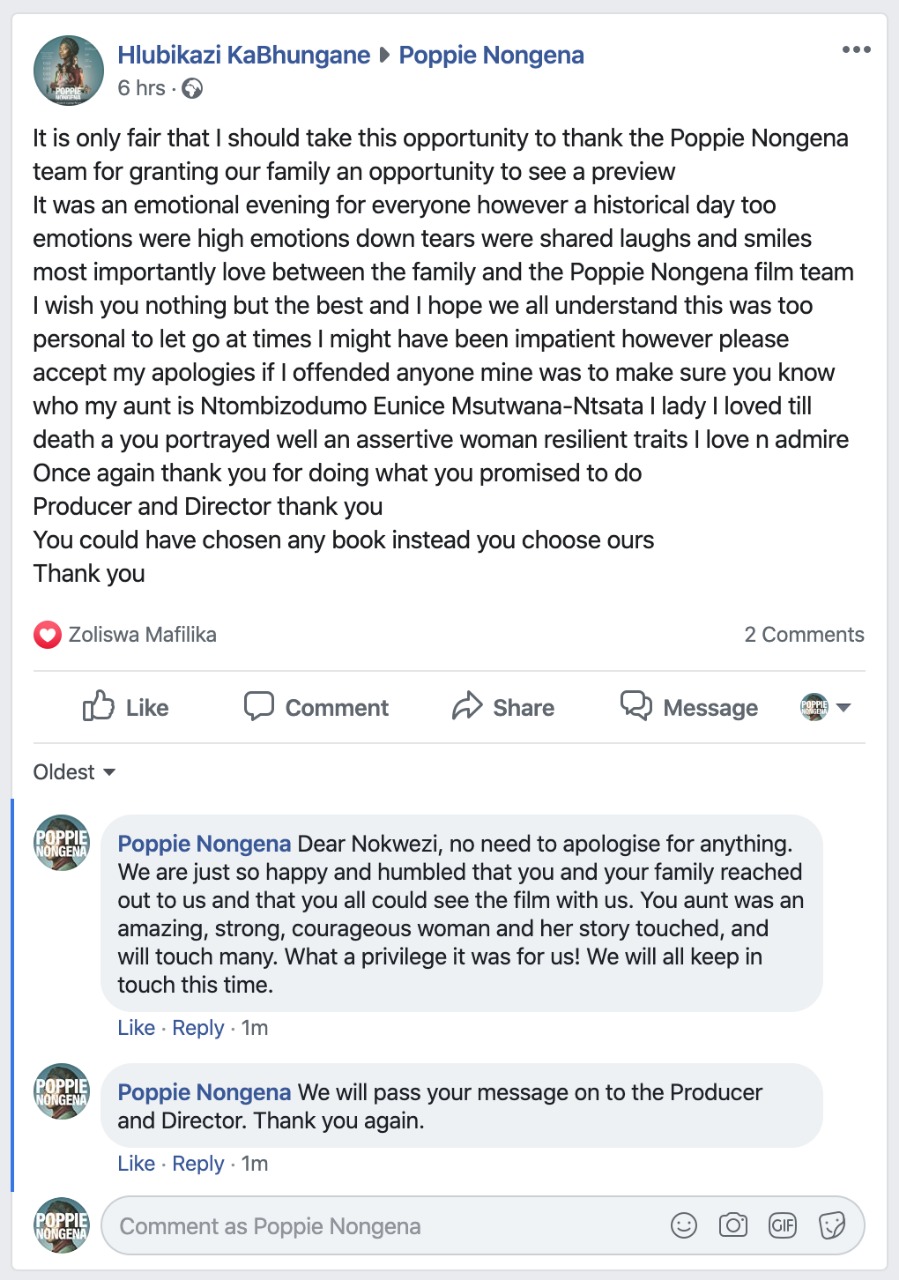The image size is (899, 1280).
Task: View the 2 Comments link
Action: click(x=804, y=634)
